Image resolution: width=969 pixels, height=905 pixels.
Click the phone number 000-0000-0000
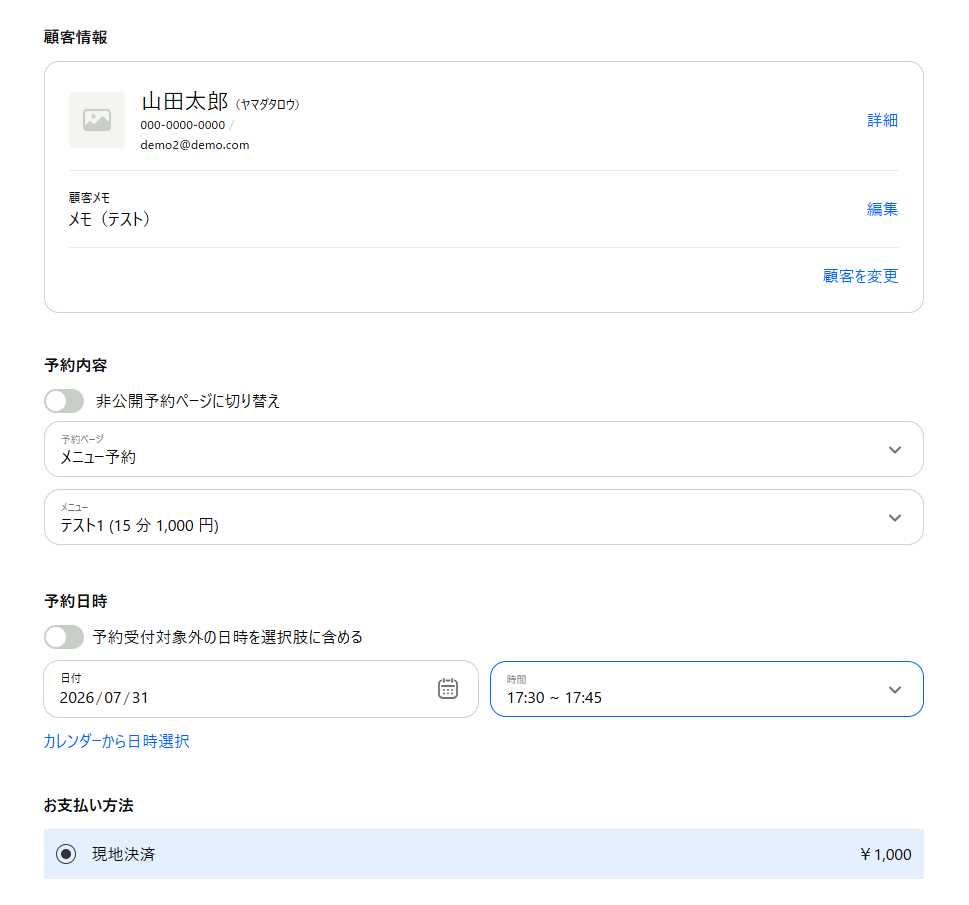tap(182, 125)
